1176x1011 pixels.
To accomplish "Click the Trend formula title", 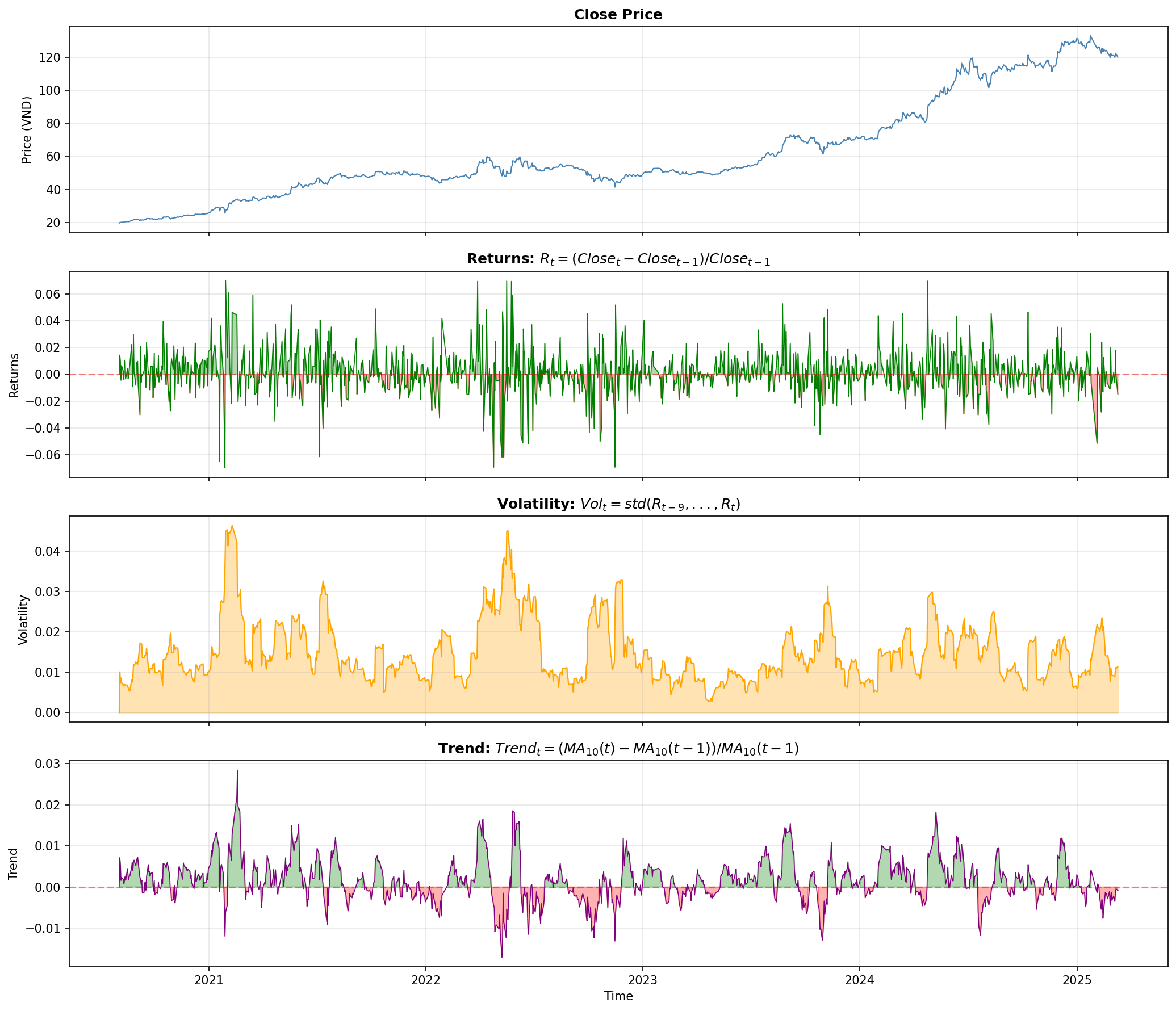I will [x=618, y=749].
